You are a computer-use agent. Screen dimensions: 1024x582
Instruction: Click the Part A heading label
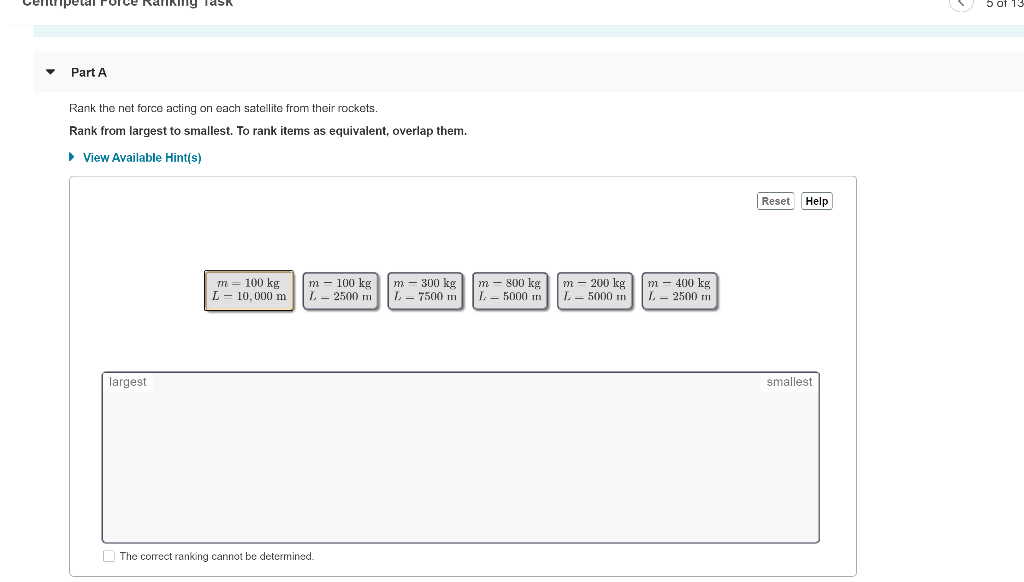tap(89, 71)
